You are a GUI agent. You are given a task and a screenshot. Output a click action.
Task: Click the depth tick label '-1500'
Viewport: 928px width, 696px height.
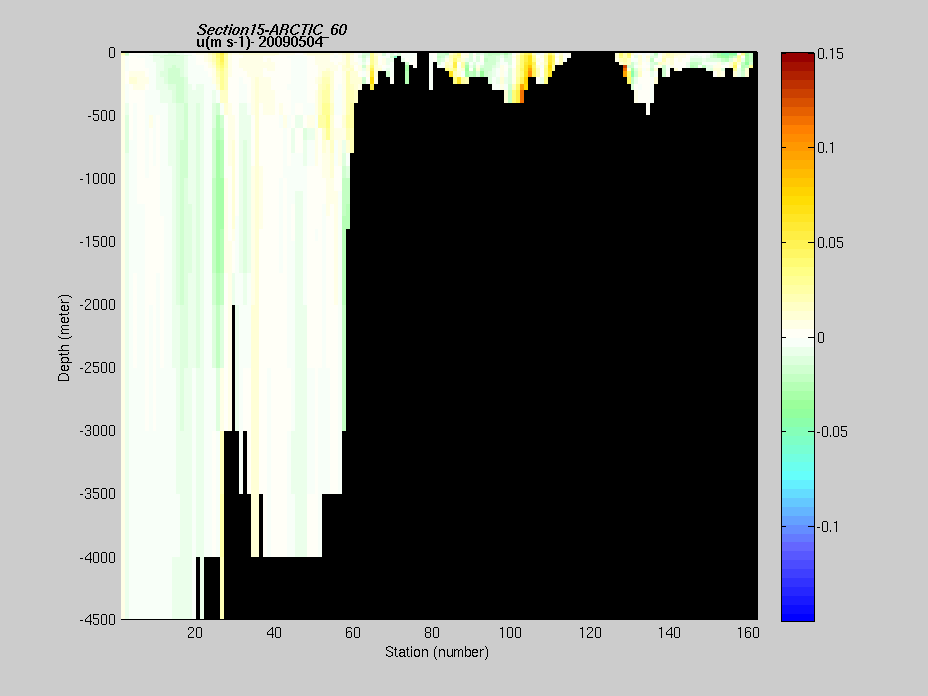pos(98,241)
